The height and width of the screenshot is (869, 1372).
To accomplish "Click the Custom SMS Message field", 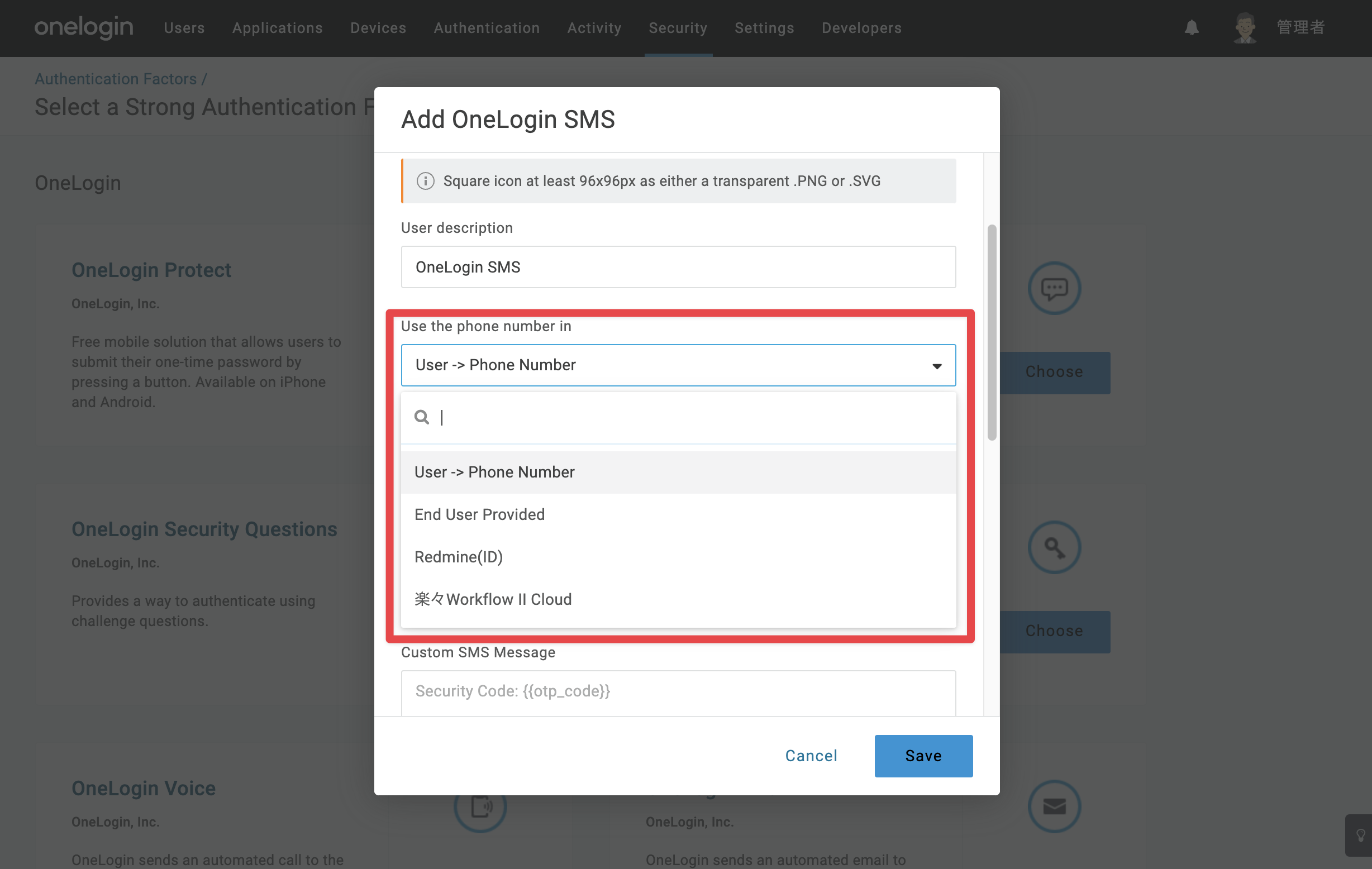I will click(x=678, y=693).
